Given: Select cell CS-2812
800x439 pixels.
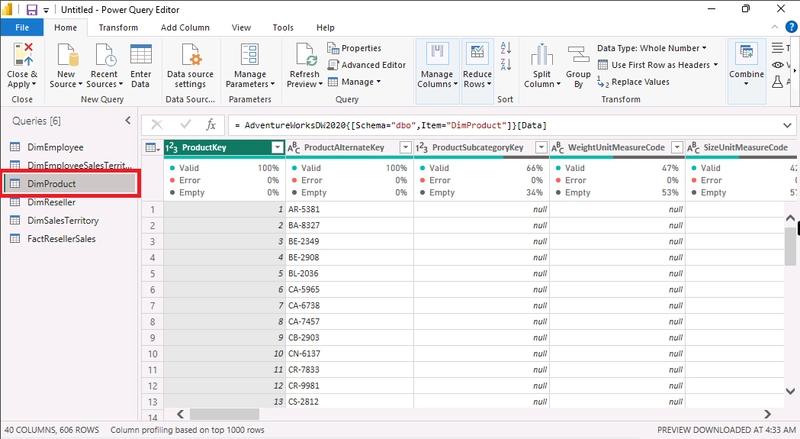Looking at the screenshot, I should coord(349,402).
